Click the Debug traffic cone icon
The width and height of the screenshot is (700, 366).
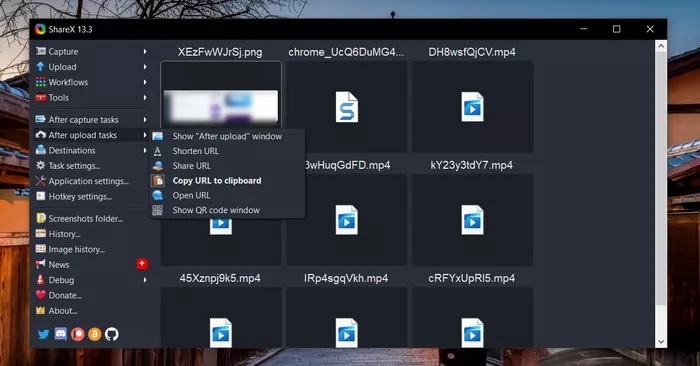coord(41,280)
